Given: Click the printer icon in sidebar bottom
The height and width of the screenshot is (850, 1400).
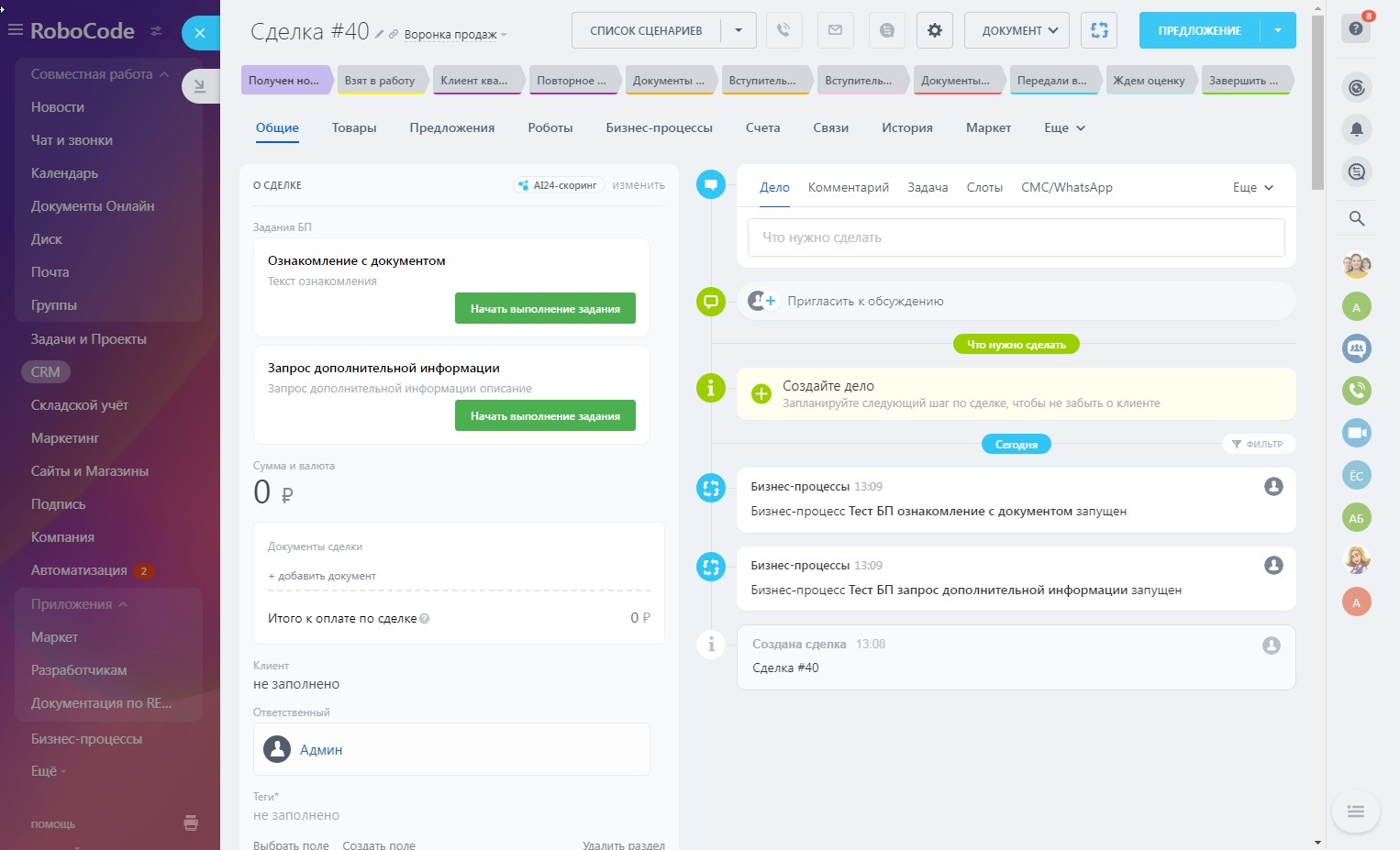Looking at the screenshot, I should click(x=191, y=822).
